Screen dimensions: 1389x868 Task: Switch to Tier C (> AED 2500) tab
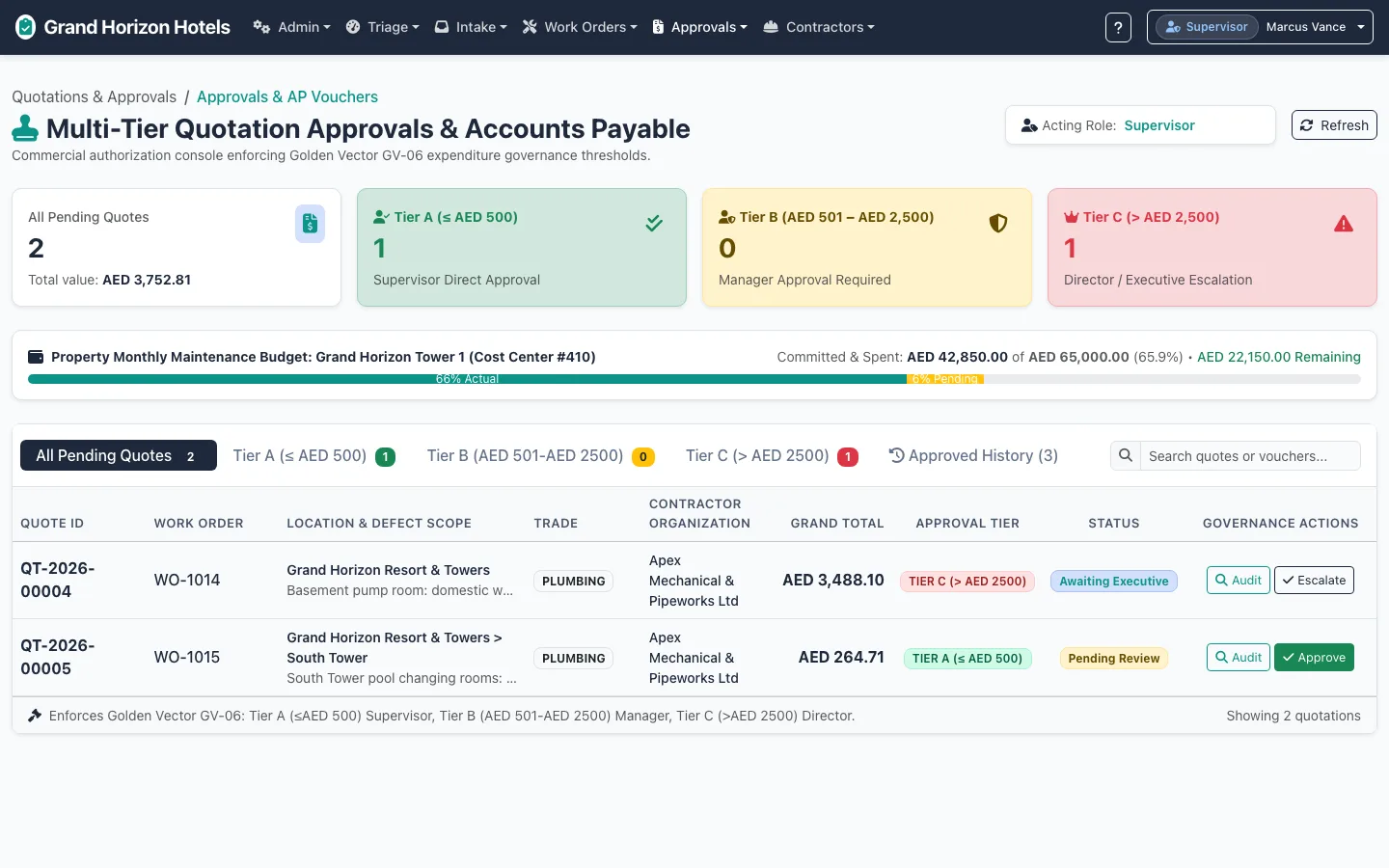772,455
